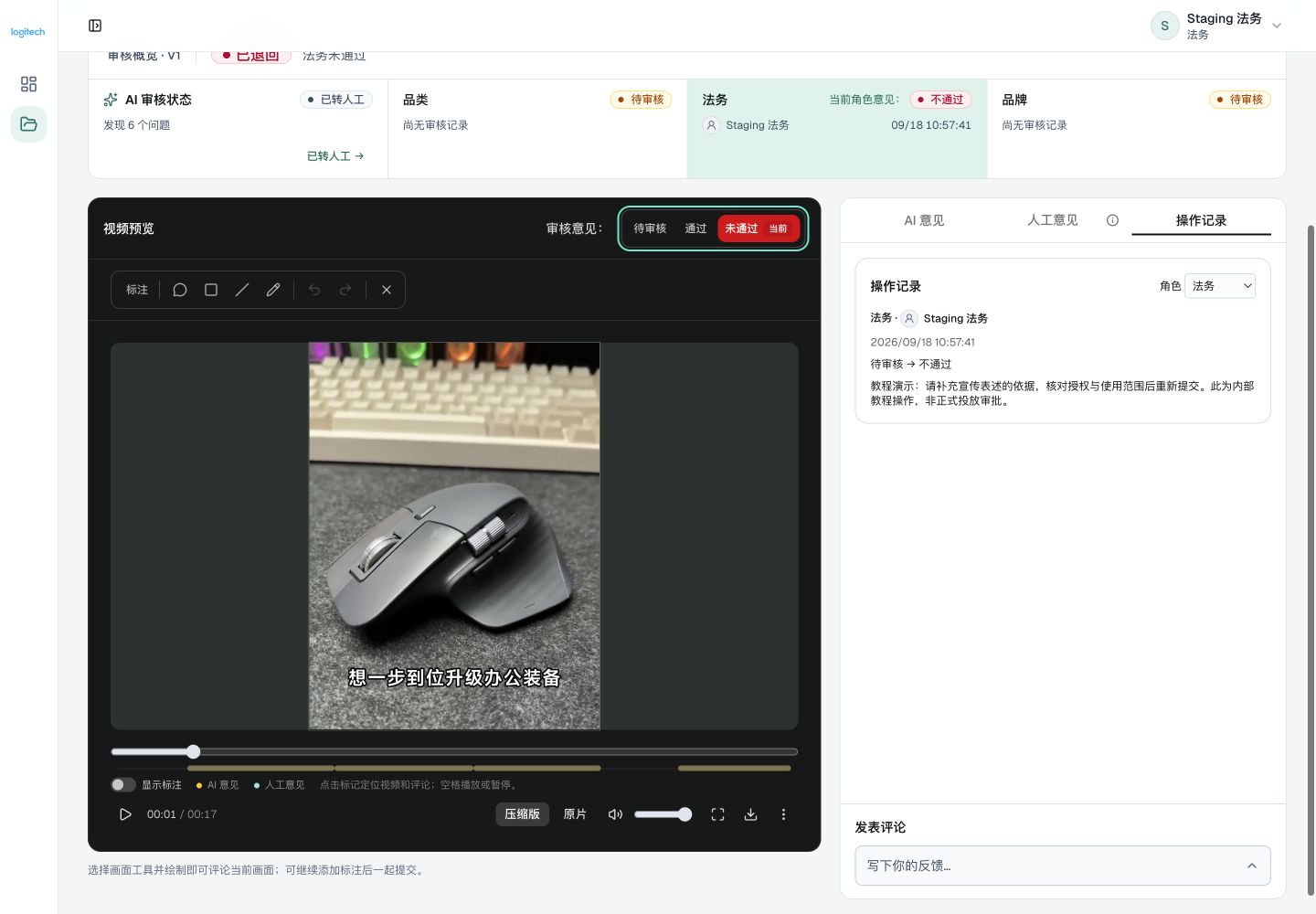The height and width of the screenshot is (914, 1316).
Task: Click the 人工意见 legend dot
Action: pos(257,785)
